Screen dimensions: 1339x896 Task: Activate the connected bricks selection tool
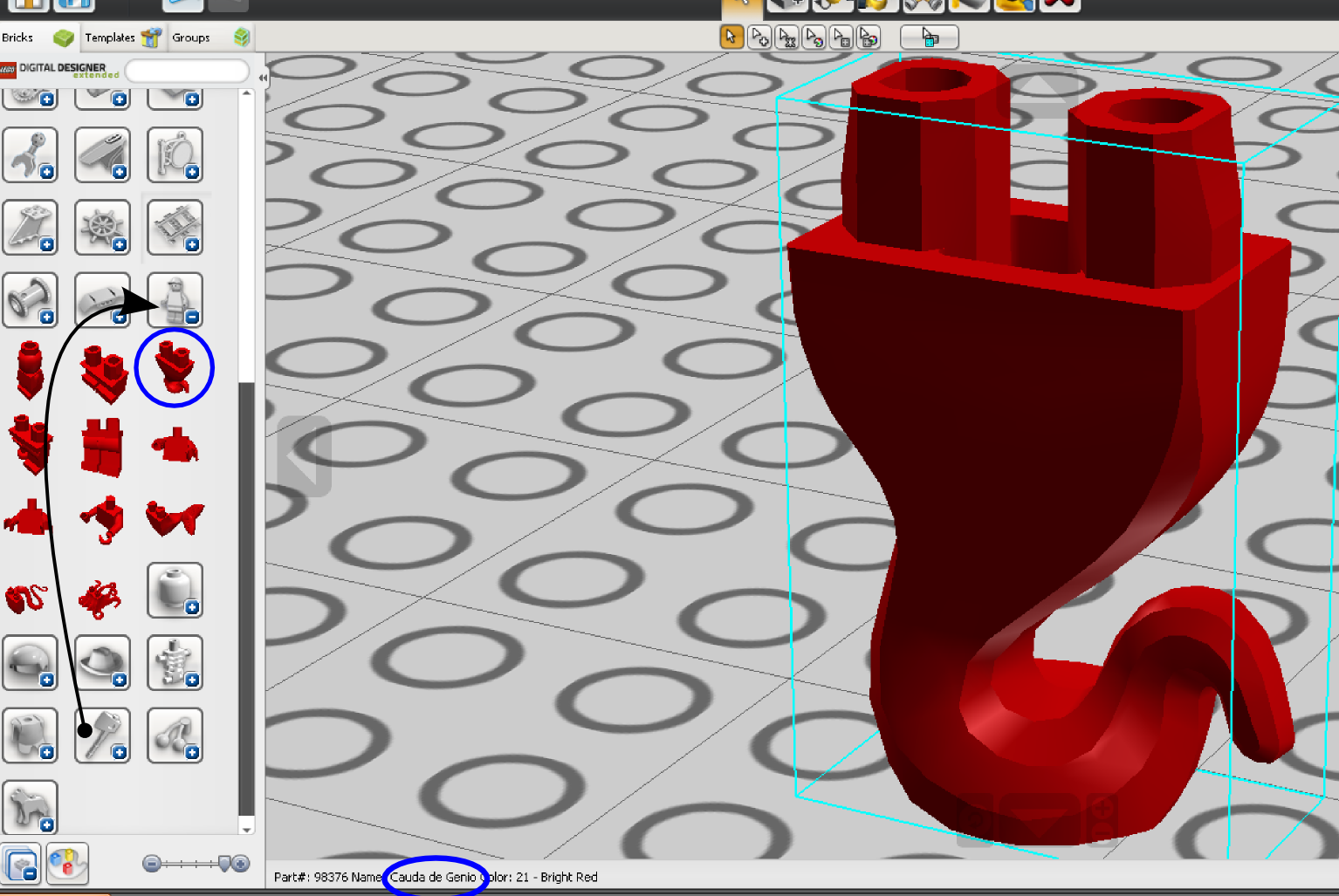787,38
